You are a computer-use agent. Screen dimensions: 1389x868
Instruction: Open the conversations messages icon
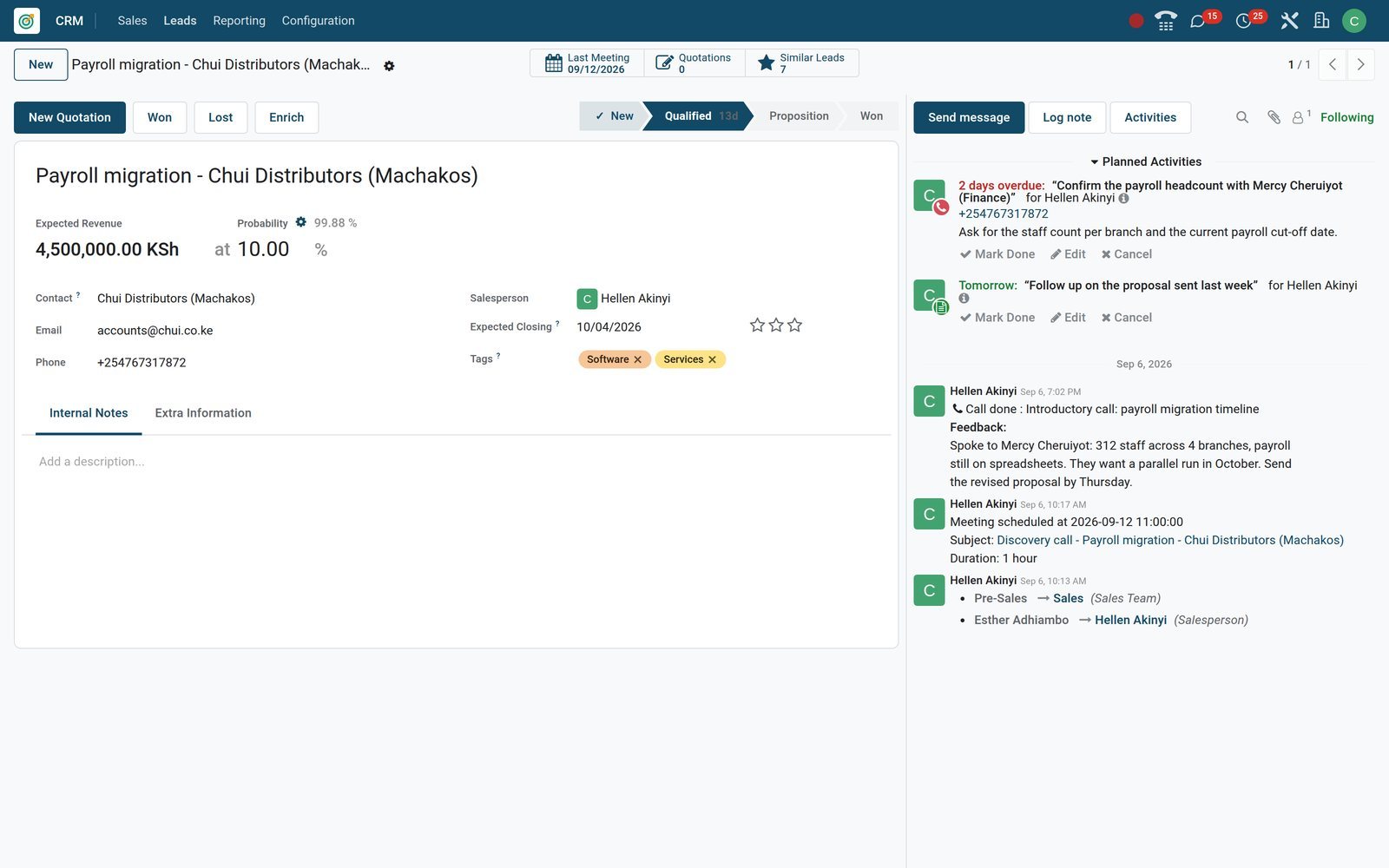point(1198,21)
